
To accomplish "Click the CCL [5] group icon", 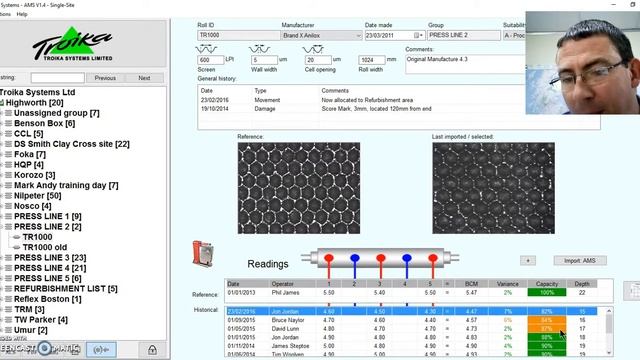I will [x=9, y=133].
